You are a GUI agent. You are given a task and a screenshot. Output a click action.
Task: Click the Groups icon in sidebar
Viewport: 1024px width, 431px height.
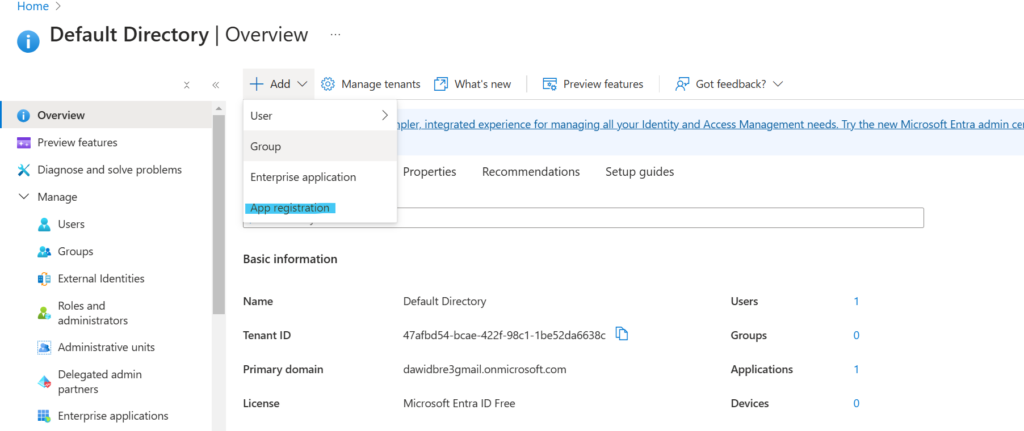click(44, 252)
